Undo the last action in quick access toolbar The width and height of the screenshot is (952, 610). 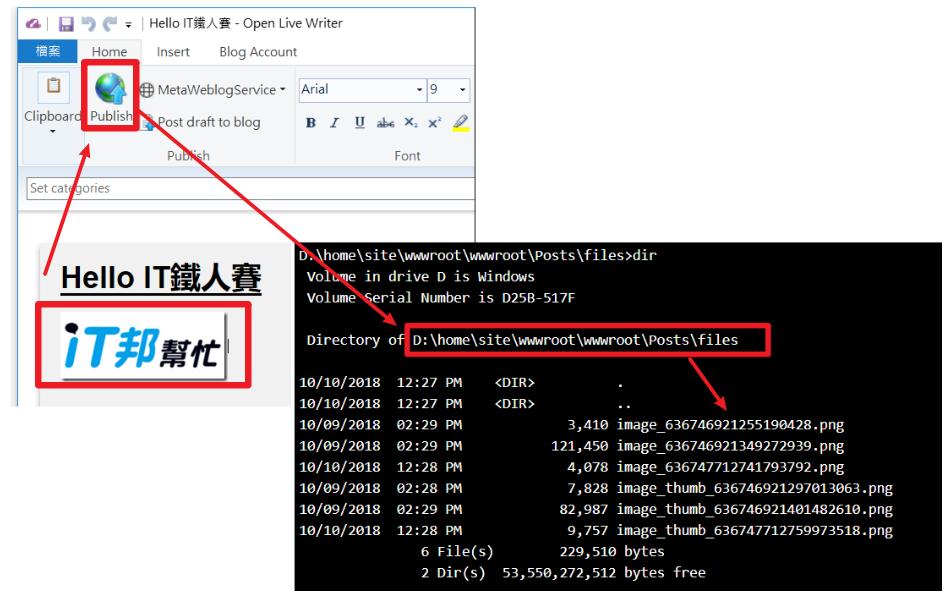click(x=89, y=24)
